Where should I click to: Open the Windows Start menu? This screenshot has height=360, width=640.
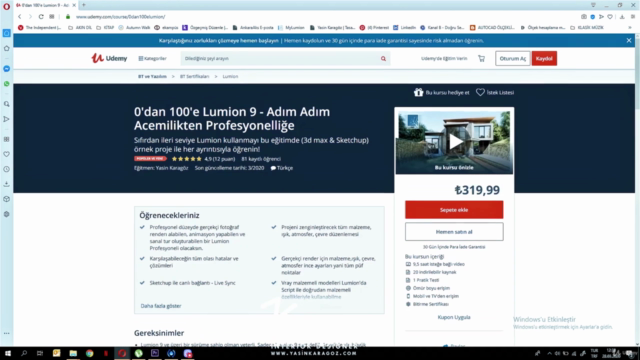[x=7, y=353]
